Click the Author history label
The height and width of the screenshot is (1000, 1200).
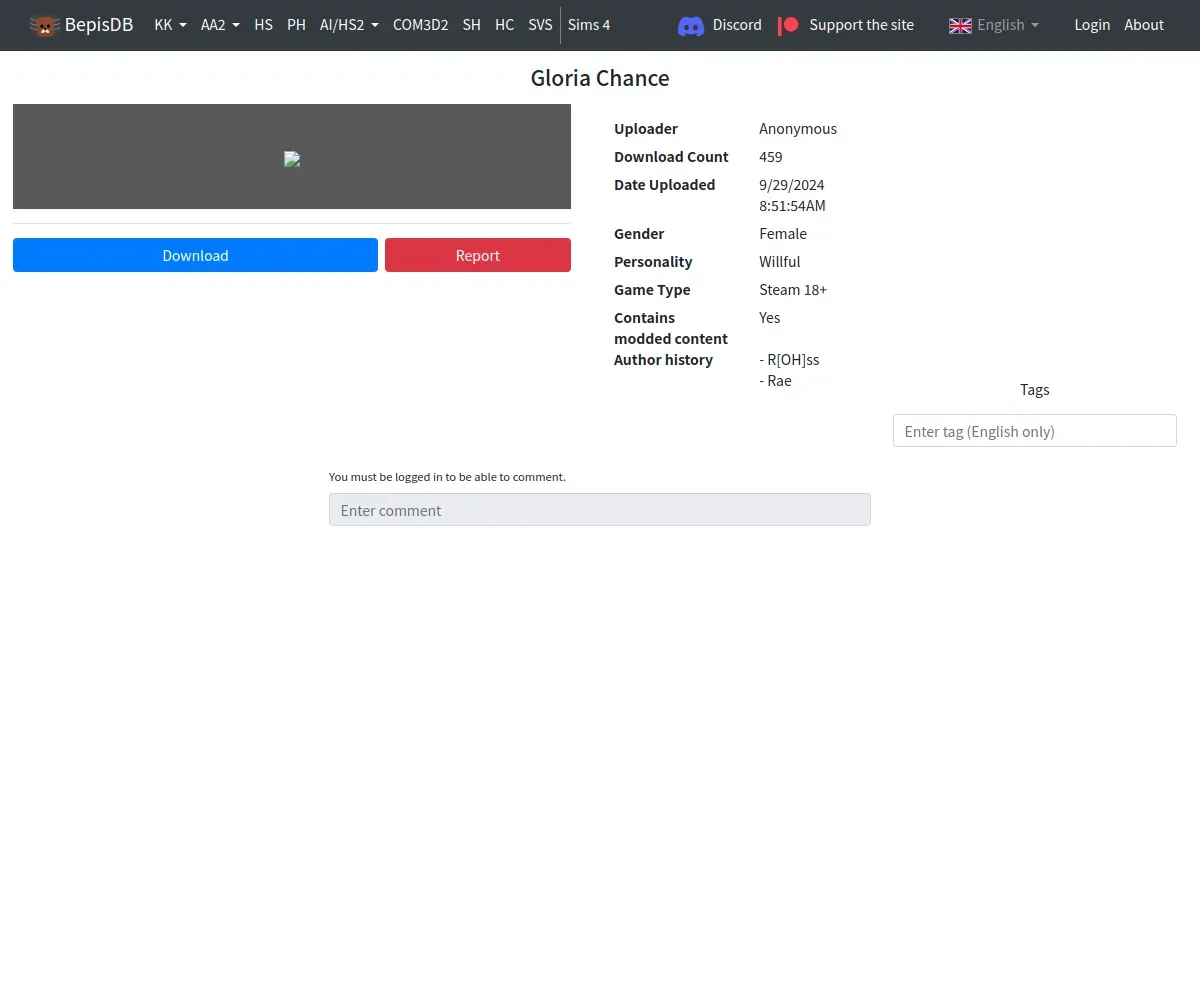pyautogui.click(x=664, y=360)
